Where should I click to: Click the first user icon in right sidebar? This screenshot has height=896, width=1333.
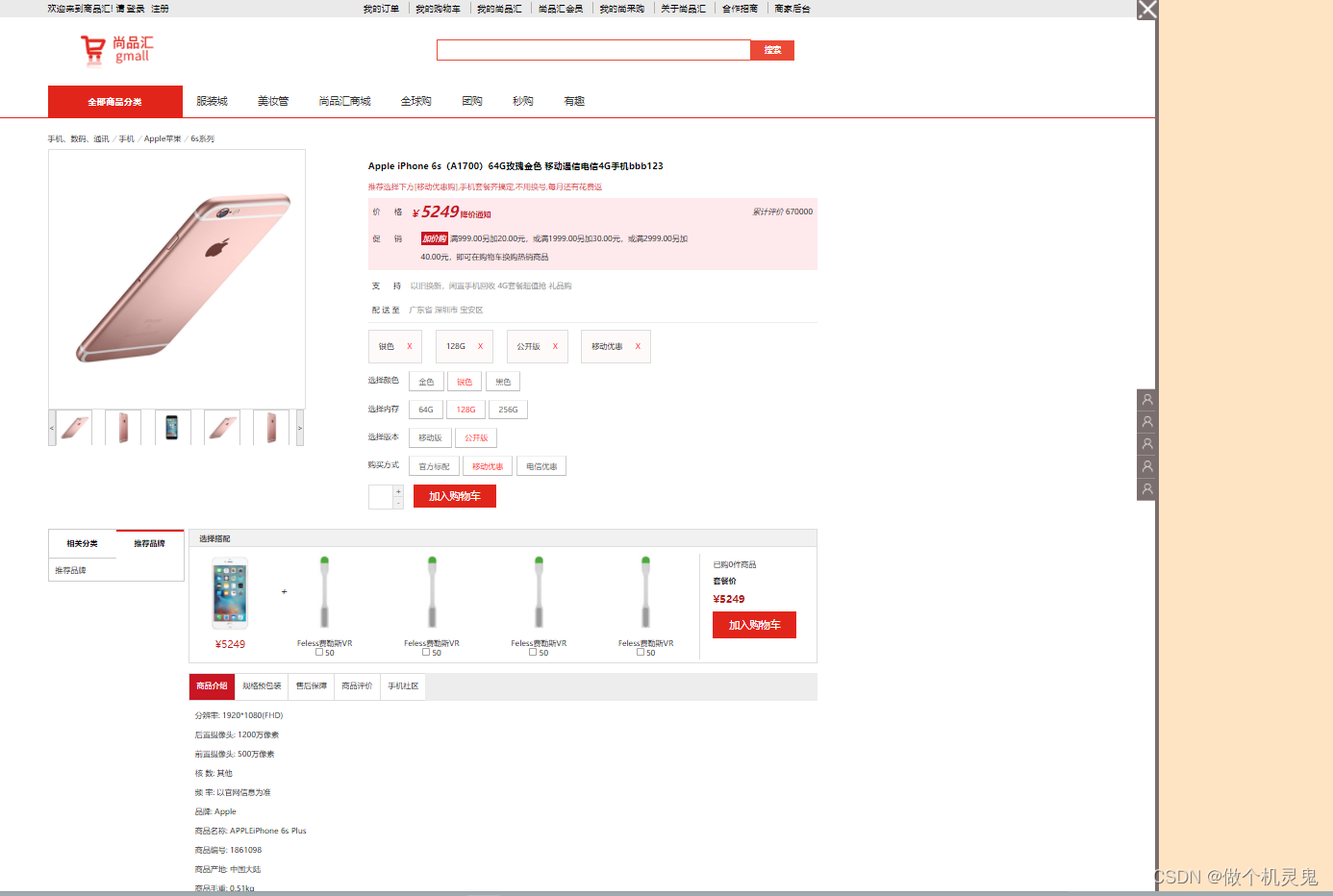coord(1146,400)
